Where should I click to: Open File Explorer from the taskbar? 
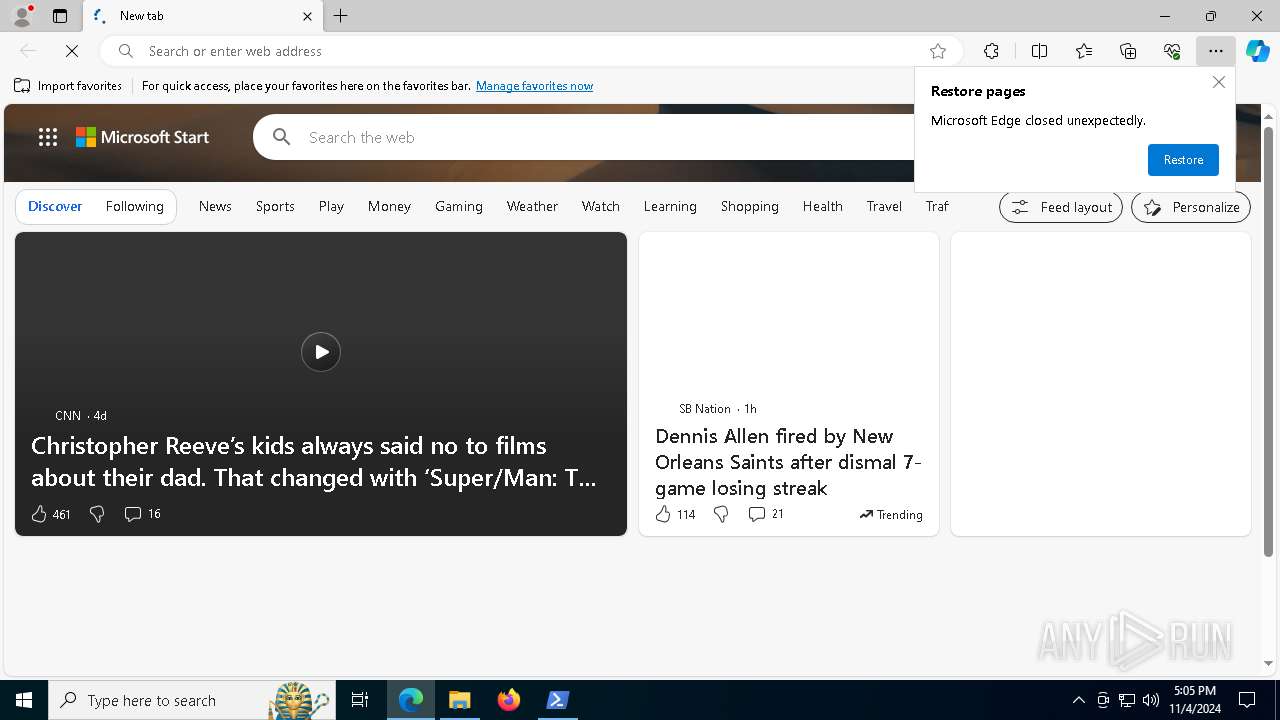pyautogui.click(x=459, y=700)
